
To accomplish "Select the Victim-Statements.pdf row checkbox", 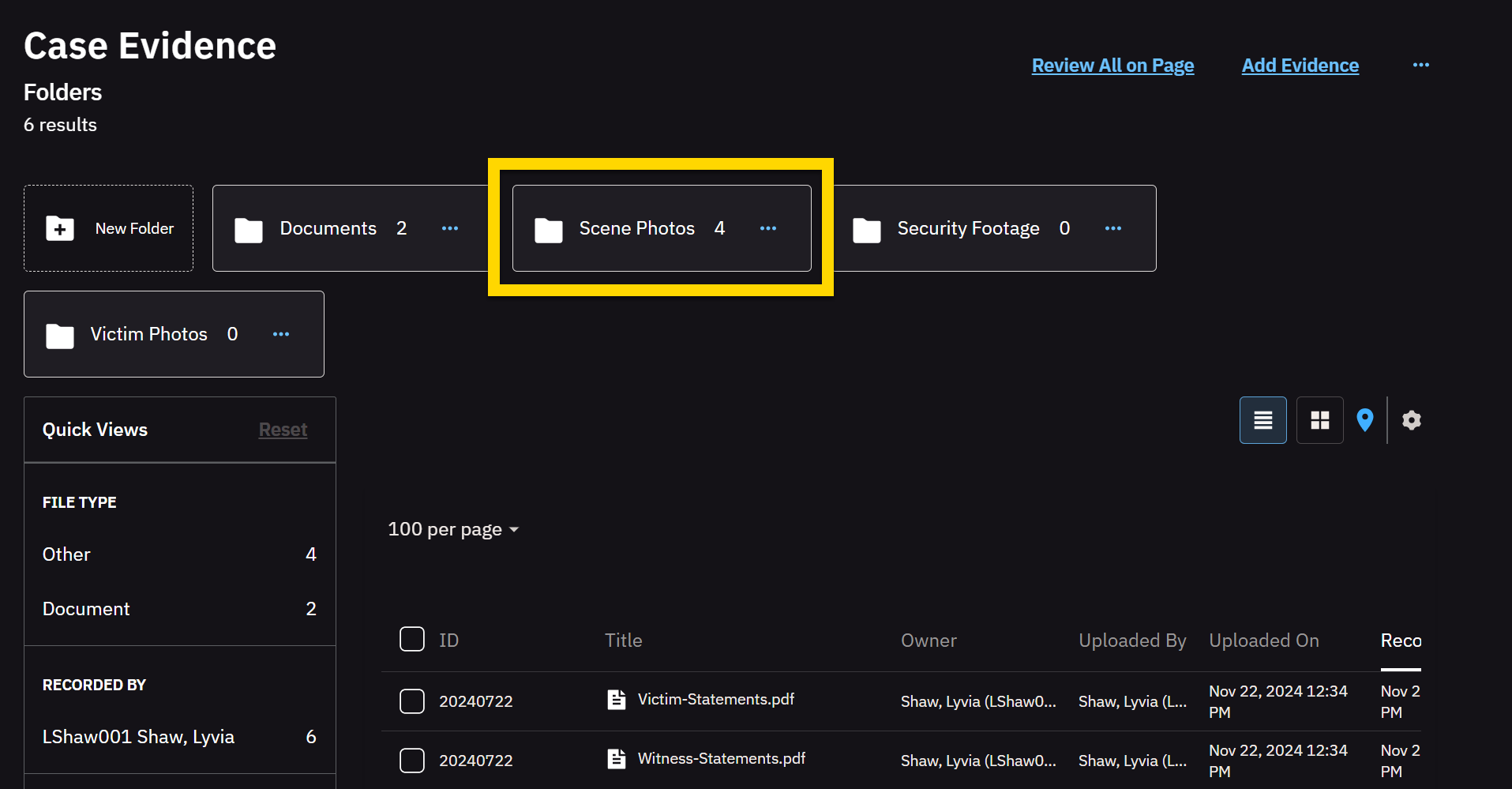I will point(412,701).
